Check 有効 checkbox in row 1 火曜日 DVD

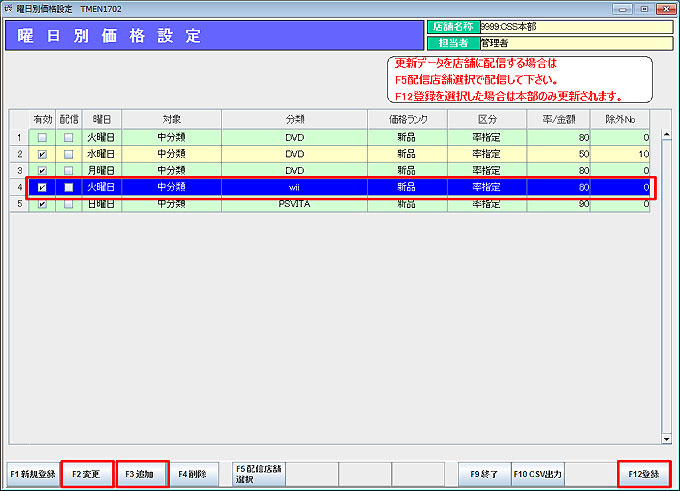[x=42, y=138]
